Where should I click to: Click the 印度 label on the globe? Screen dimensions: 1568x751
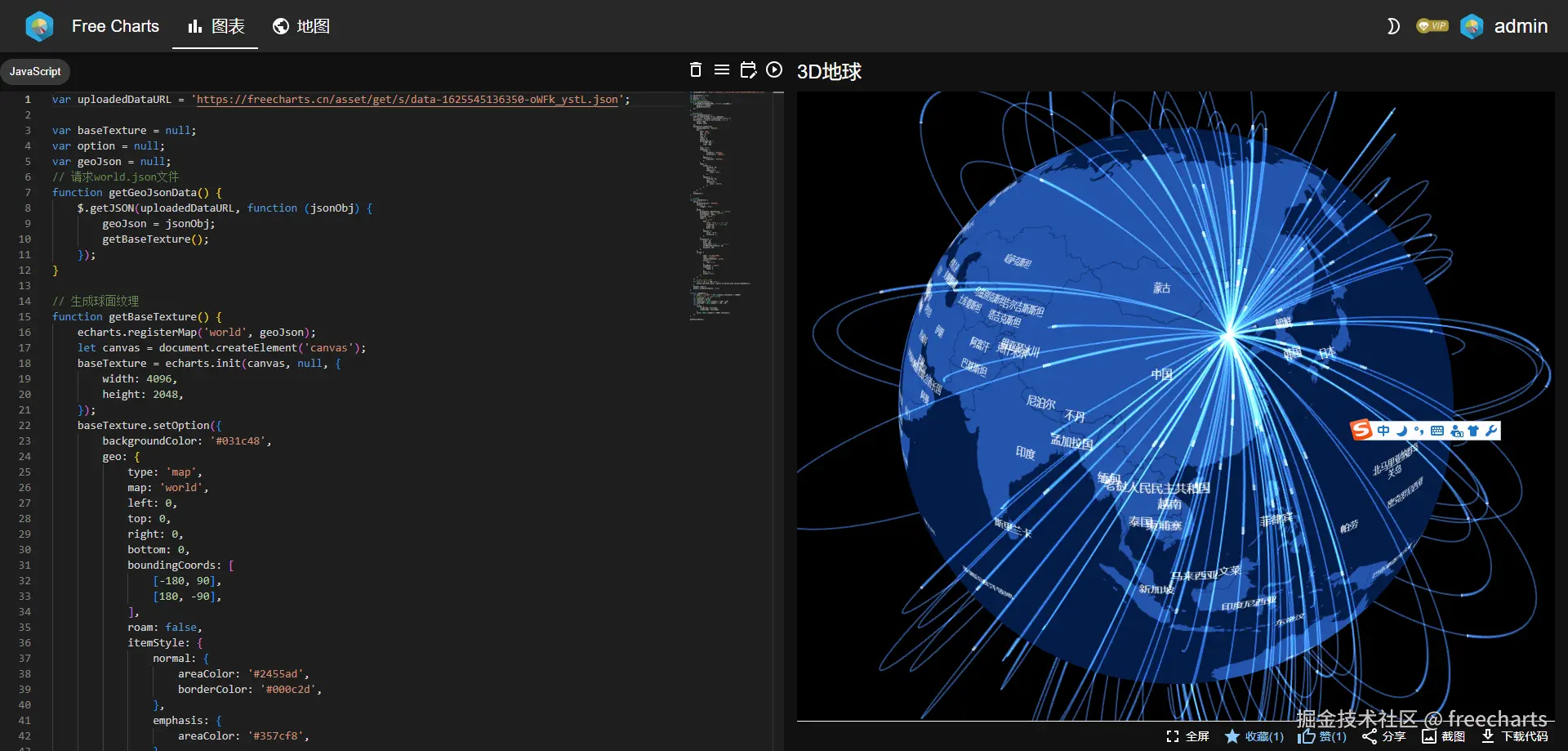[x=1025, y=452]
